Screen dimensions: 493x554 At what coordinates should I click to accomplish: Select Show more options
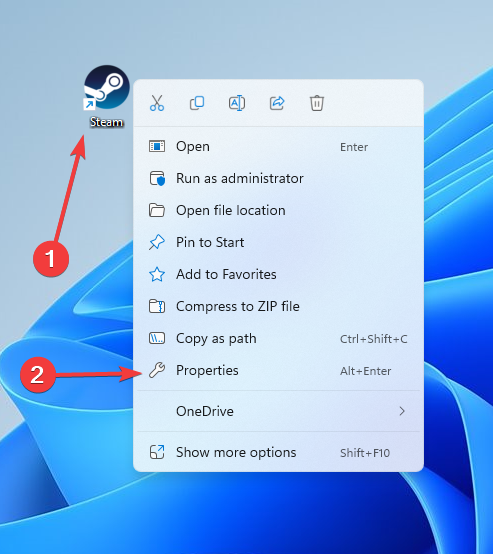point(278,452)
